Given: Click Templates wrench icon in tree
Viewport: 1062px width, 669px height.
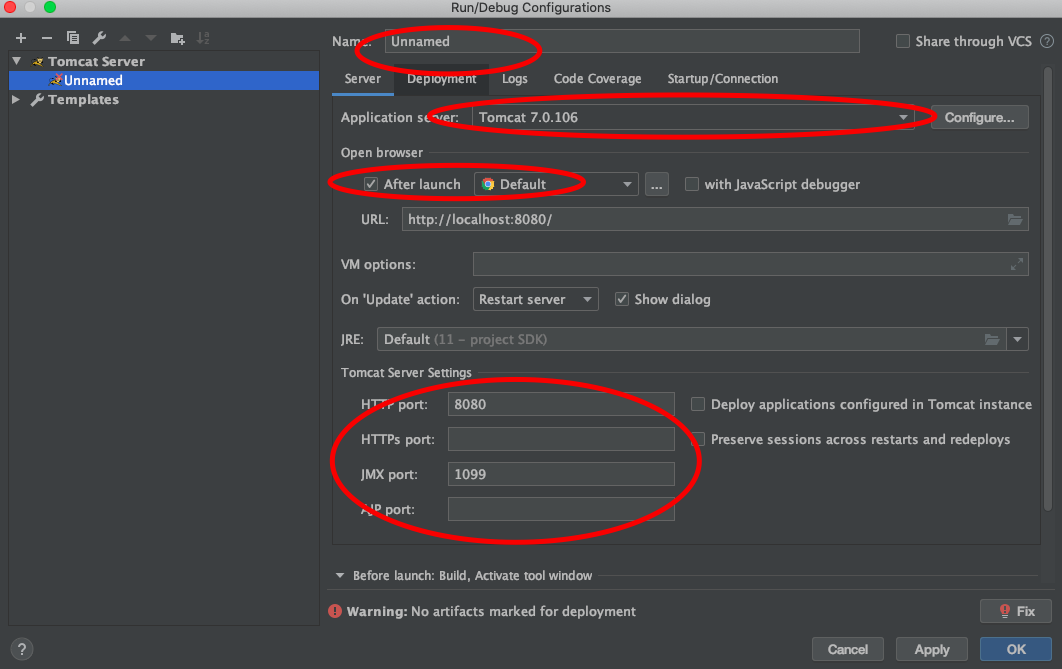Looking at the screenshot, I should point(37,100).
